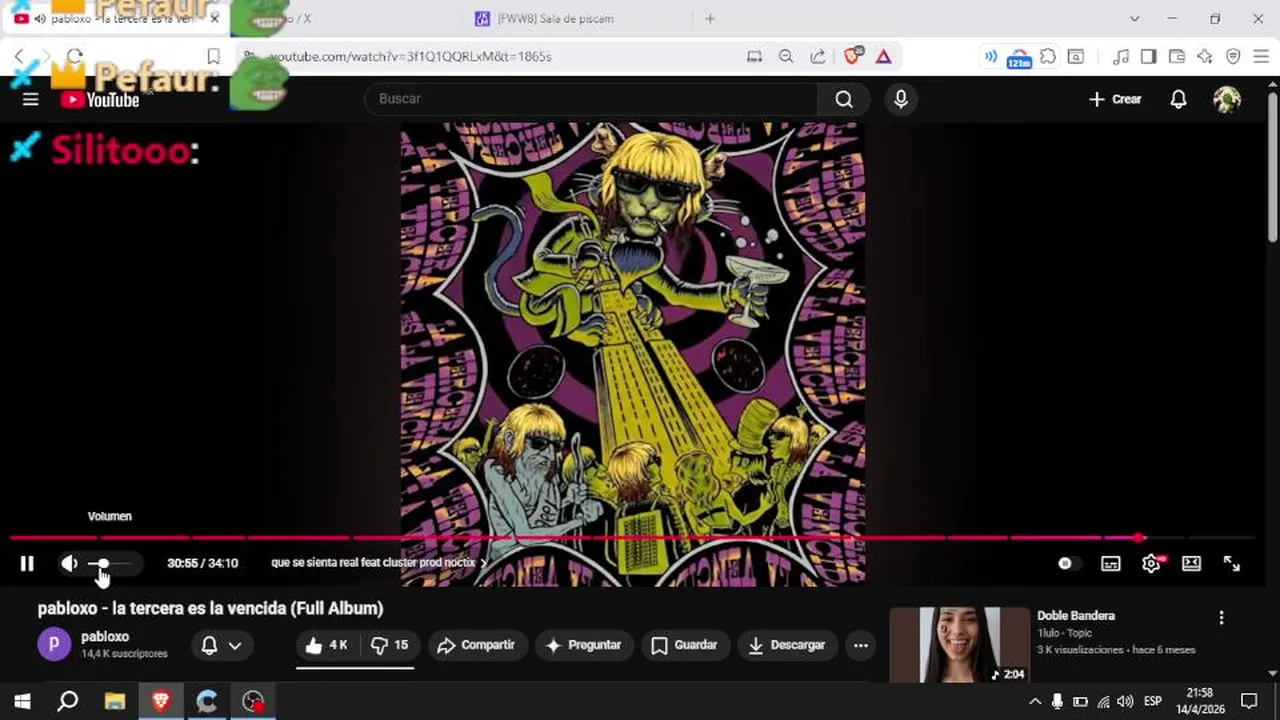Switch to theater mode in player
1280x720 pixels.
tap(1191, 564)
